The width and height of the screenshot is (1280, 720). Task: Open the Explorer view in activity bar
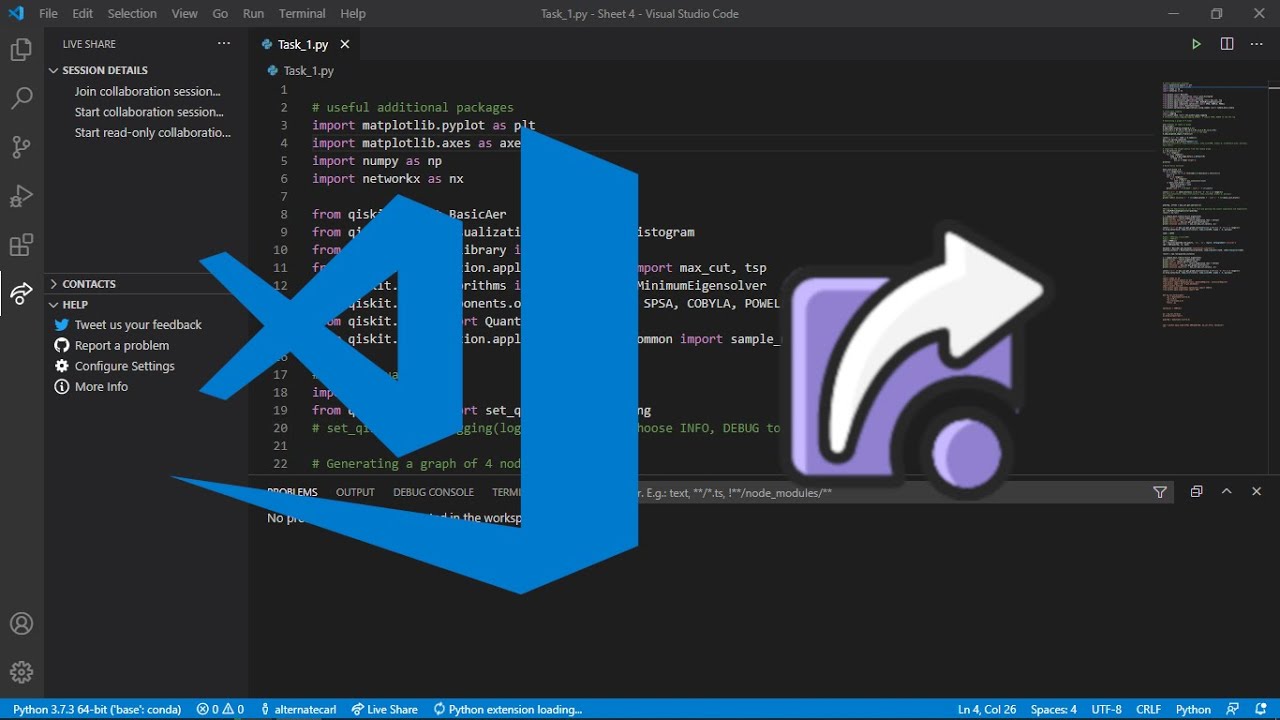21,50
